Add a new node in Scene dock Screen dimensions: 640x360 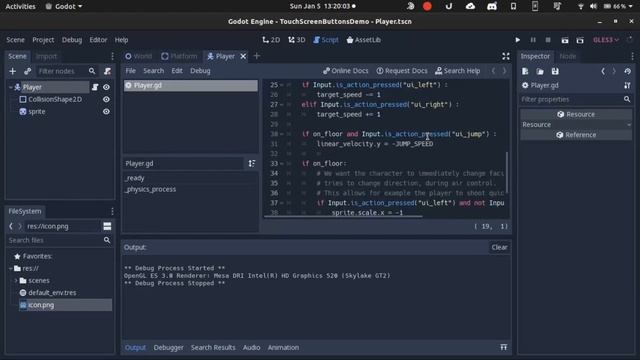[13, 71]
